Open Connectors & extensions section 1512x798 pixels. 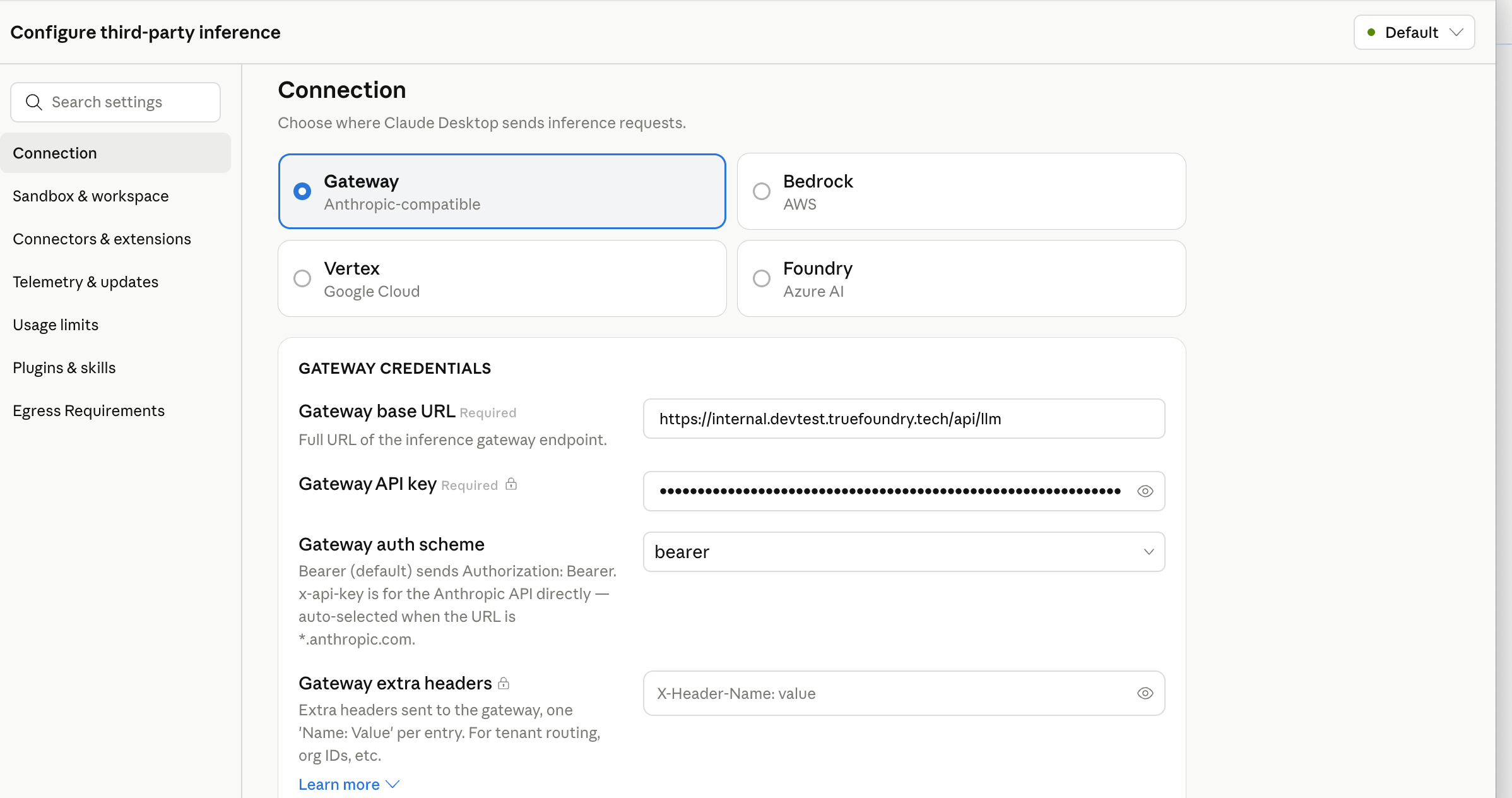[115, 239]
